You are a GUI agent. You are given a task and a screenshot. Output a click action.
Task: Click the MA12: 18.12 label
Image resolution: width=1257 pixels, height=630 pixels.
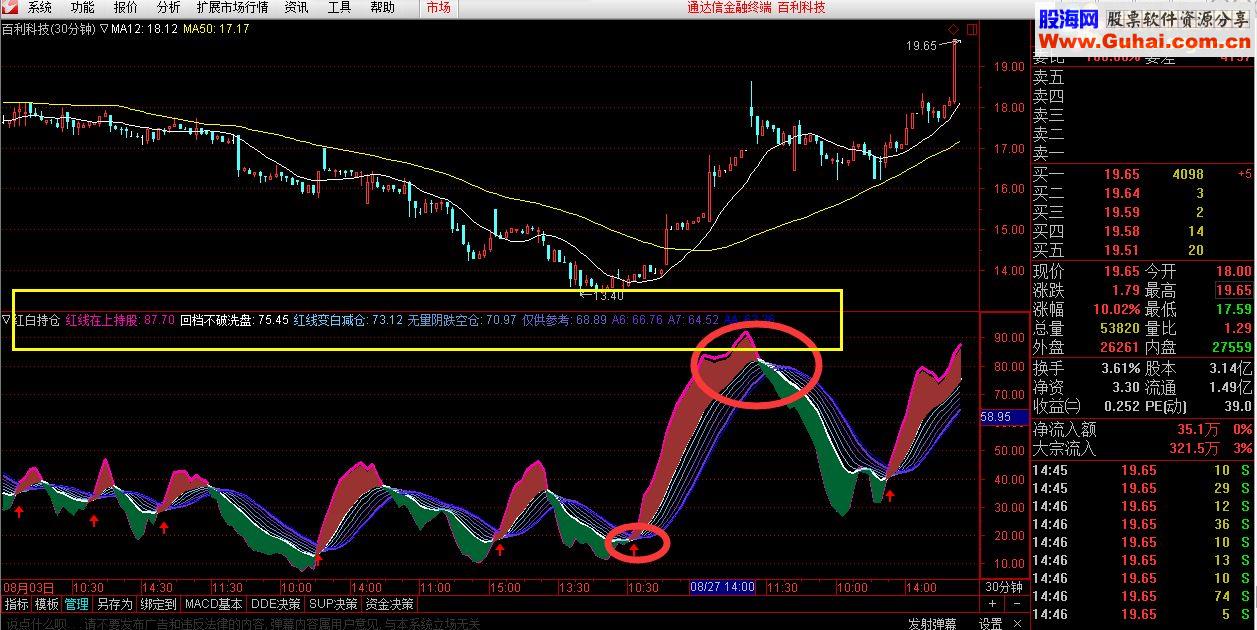pyautogui.click(x=145, y=29)
